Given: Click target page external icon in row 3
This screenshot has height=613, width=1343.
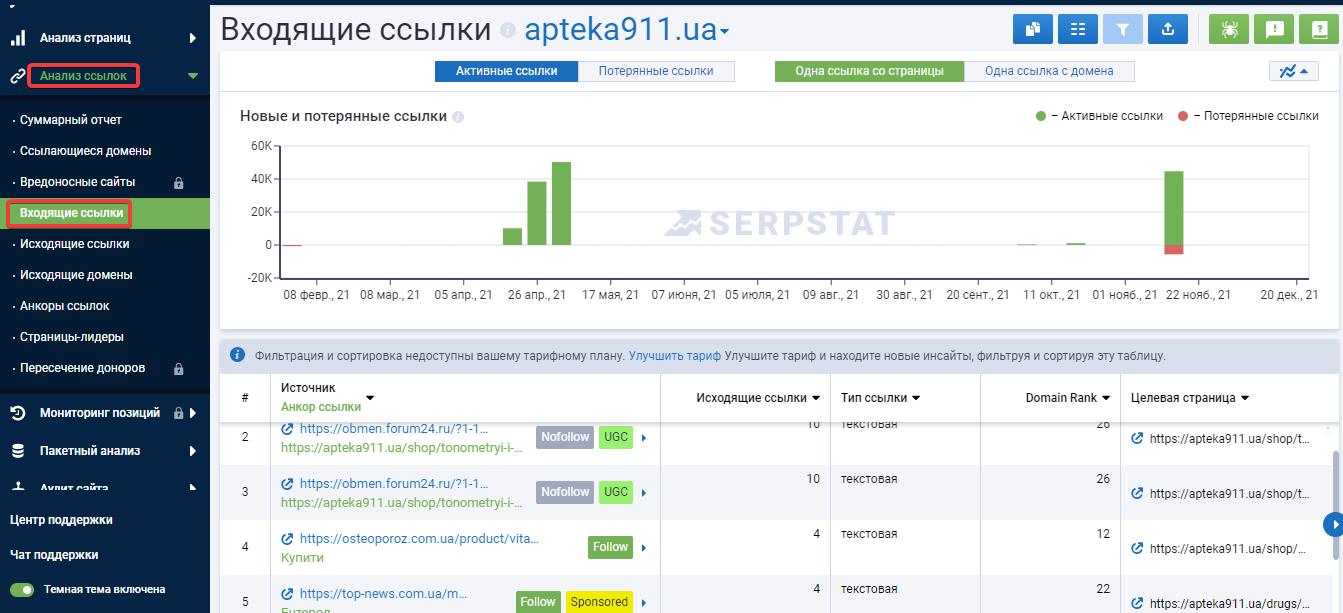Looking at the screenshot, I should 1138,494.
